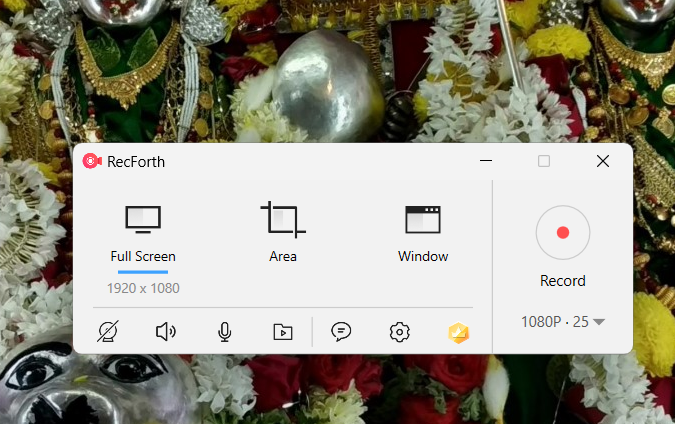Open the feedback chat bubble icon
This screenshot has width=675, height=424.
click(341, 332)
